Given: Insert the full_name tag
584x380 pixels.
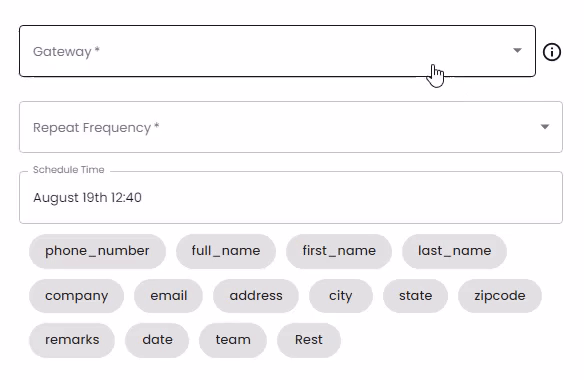Looking at the screenshot, I should [x=226, y=251].
